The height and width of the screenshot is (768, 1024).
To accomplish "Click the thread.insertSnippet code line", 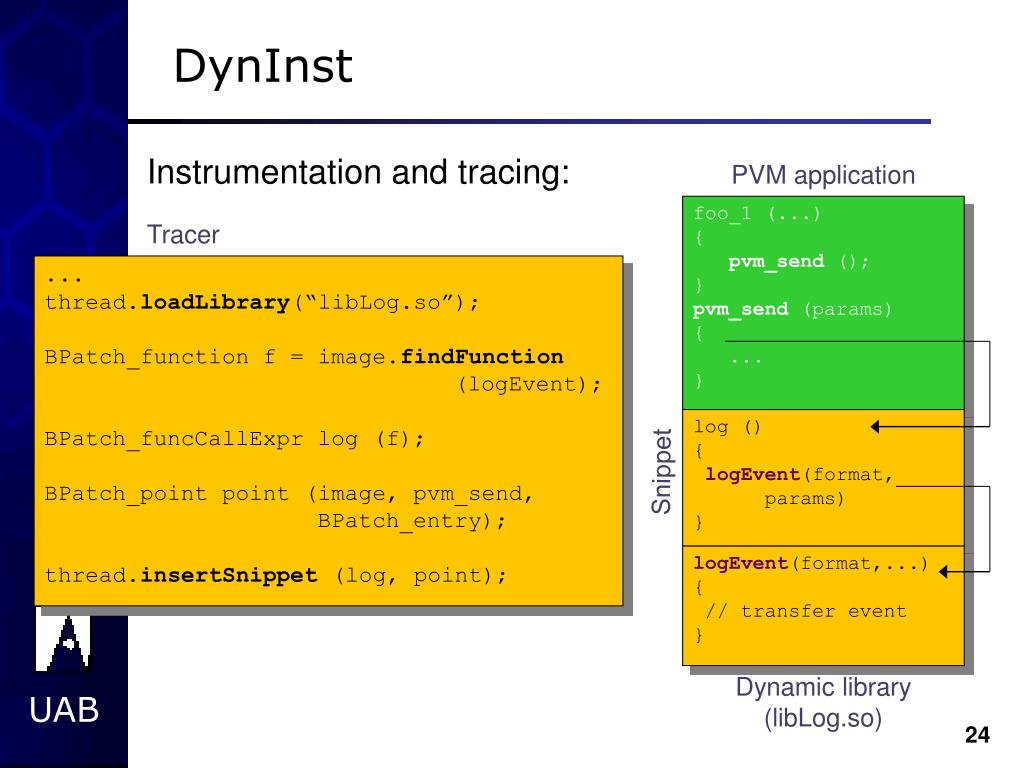I will tap(276, 575).
